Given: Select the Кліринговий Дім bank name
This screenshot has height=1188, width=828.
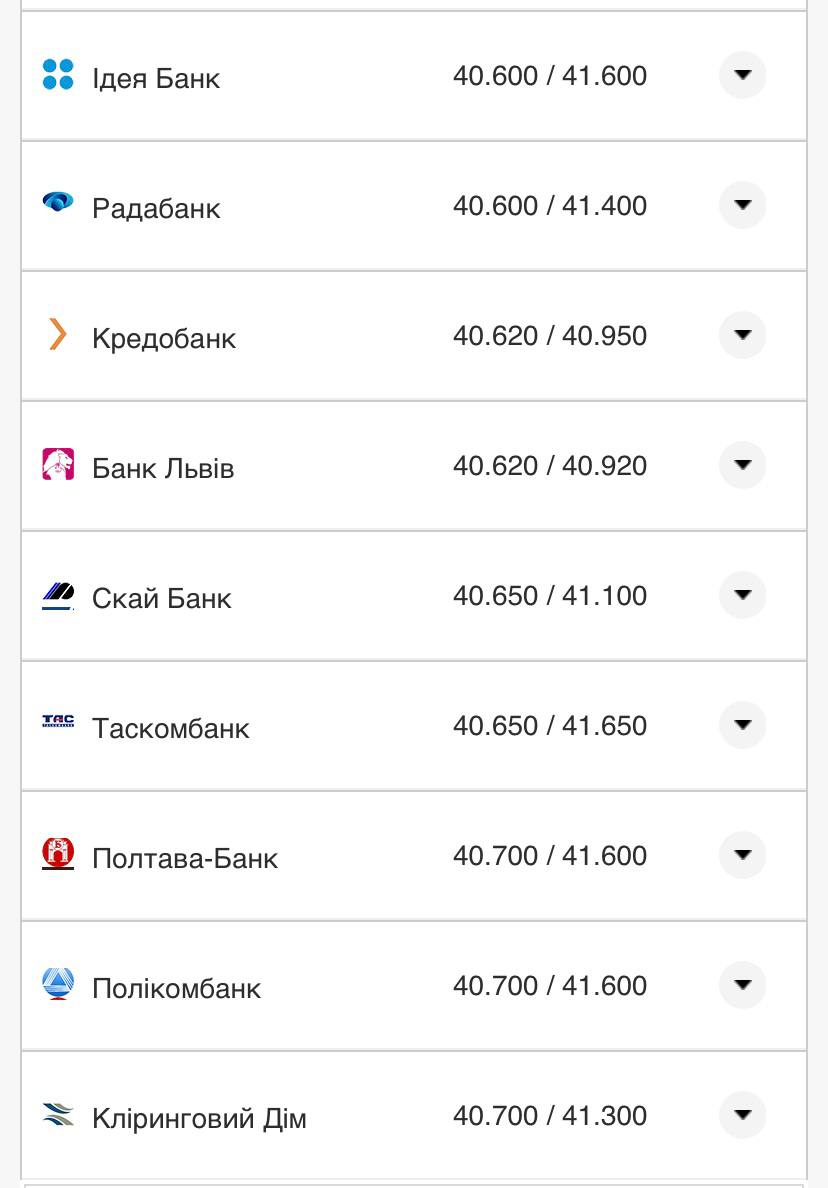Looking at the screenshot, I should pos(199,1118).
